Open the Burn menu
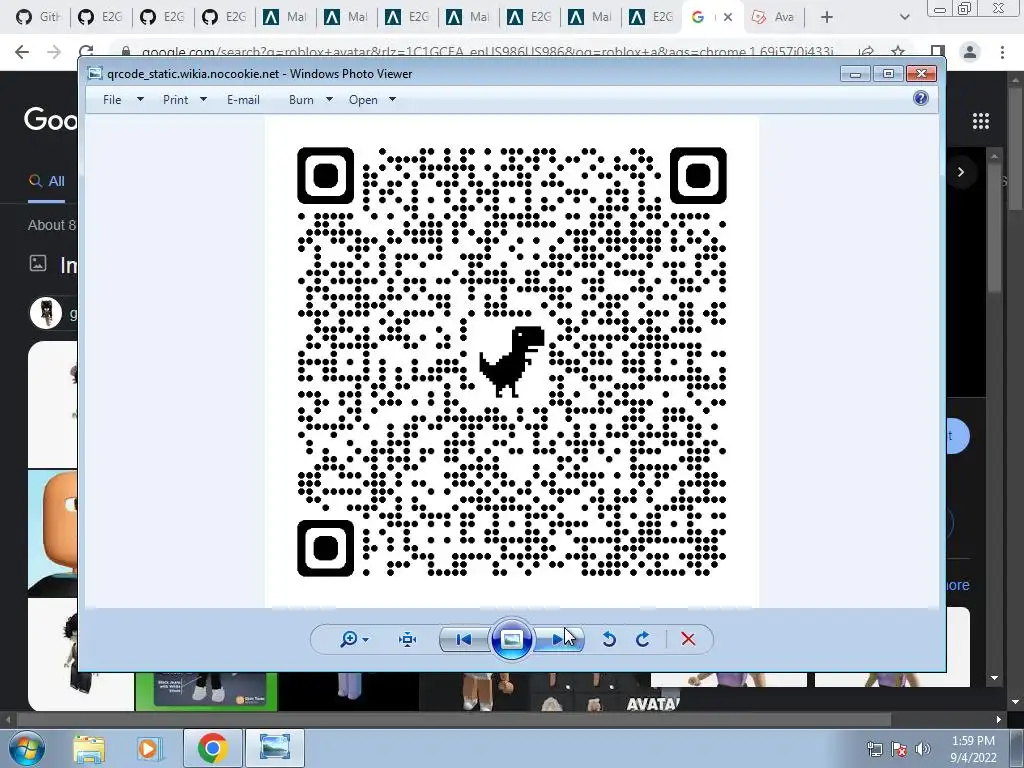The width and height of the screenshot is (1024, 768). point(301,100)
